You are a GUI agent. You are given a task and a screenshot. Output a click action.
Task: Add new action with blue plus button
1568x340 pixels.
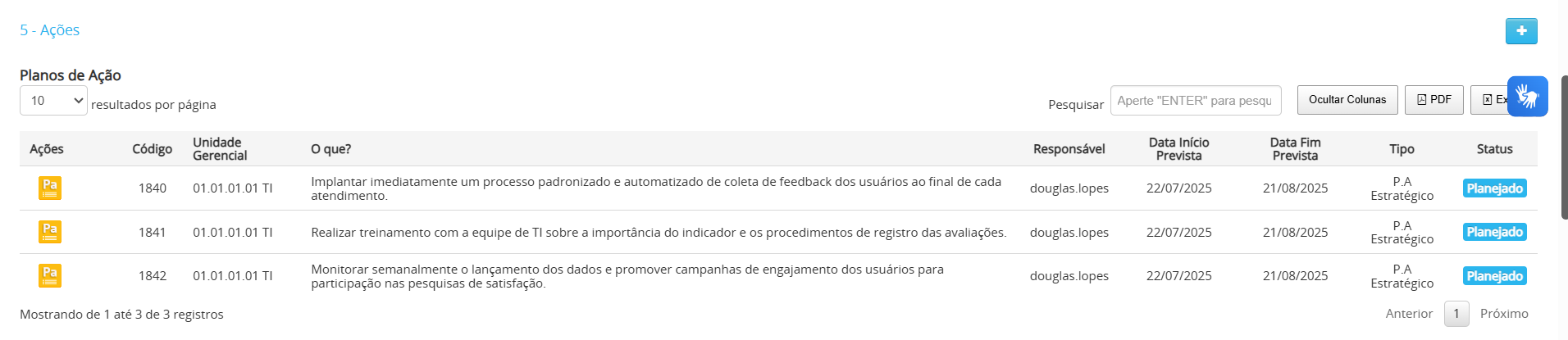point(1521,31)
